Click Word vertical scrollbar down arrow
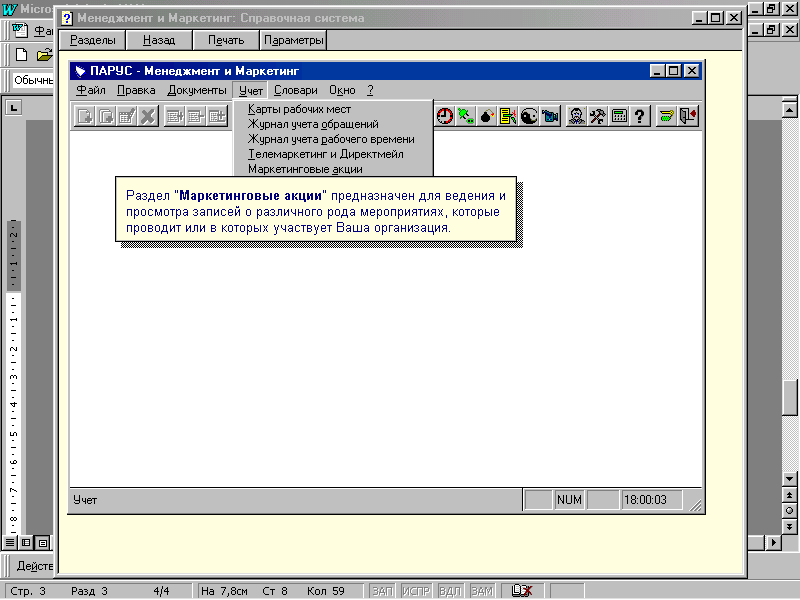 pos(789,479)
